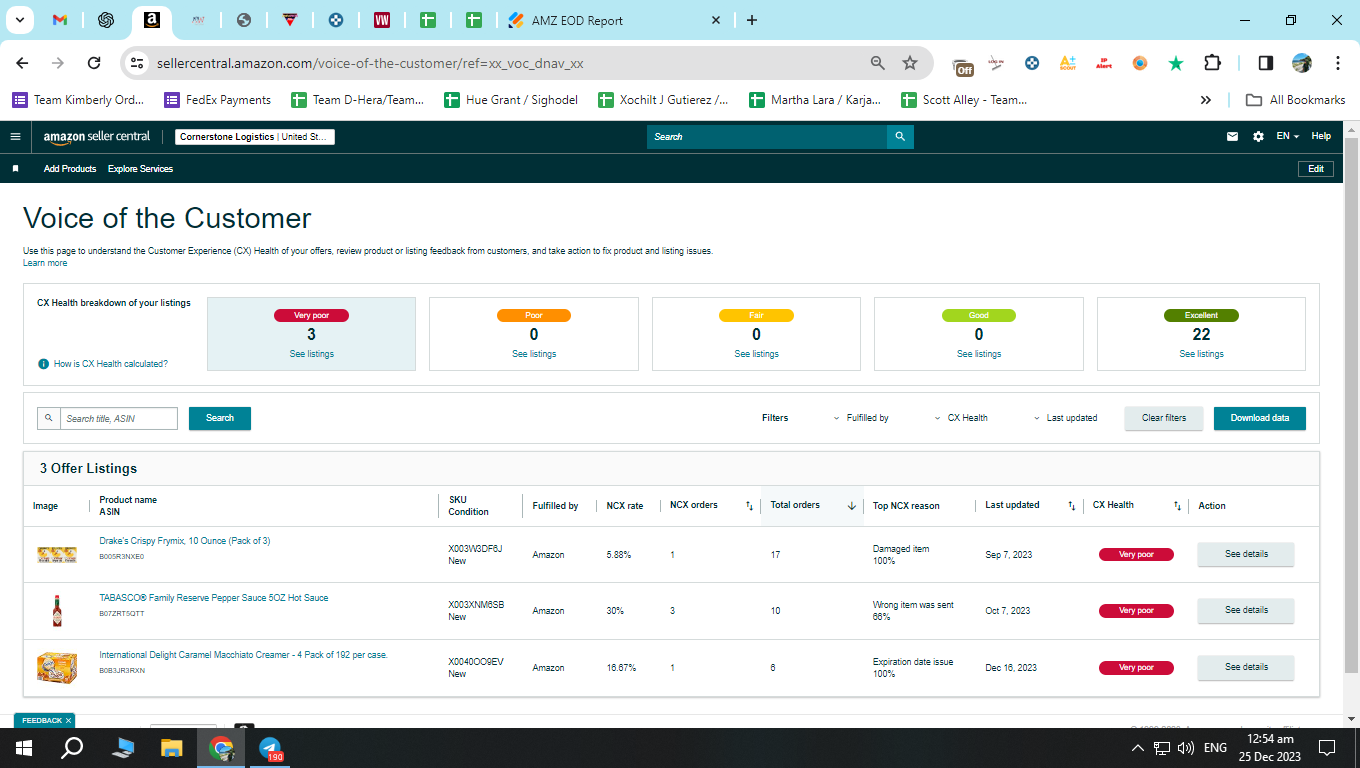Open the Seller Central settings gear

[x=1258, y=137]
